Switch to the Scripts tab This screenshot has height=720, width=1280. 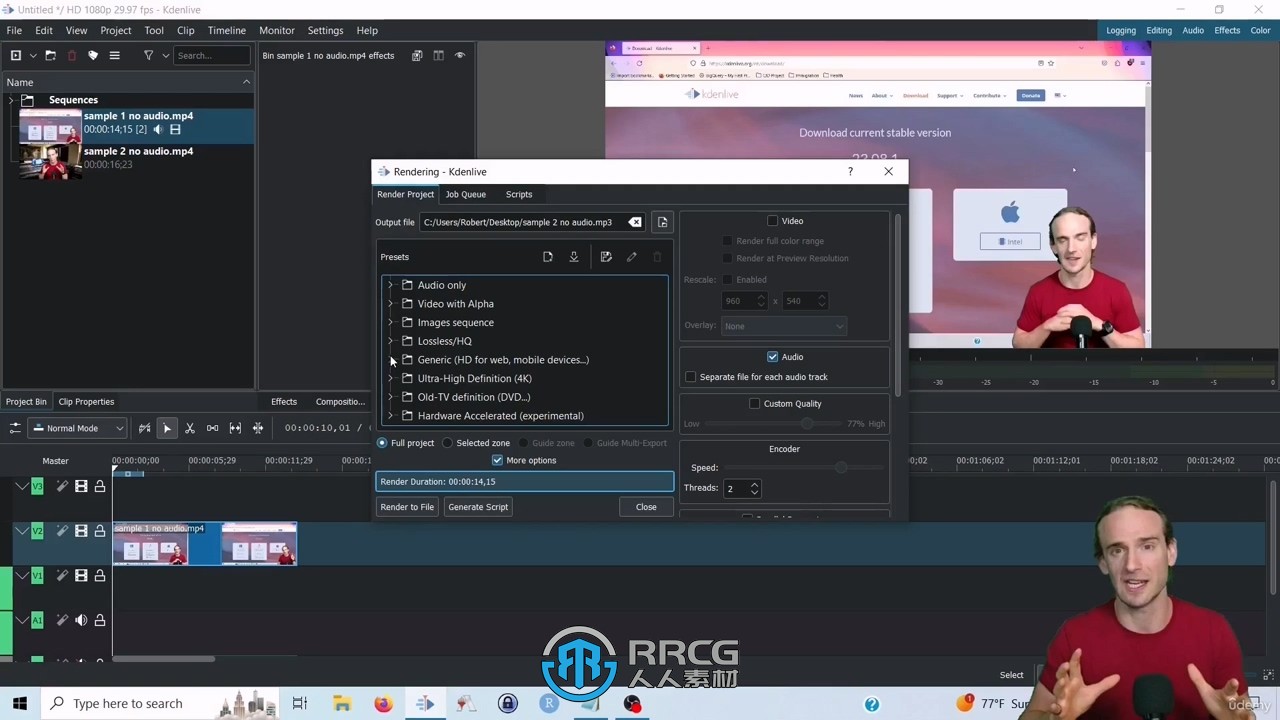pyautogui.click(x=519, y=194)
